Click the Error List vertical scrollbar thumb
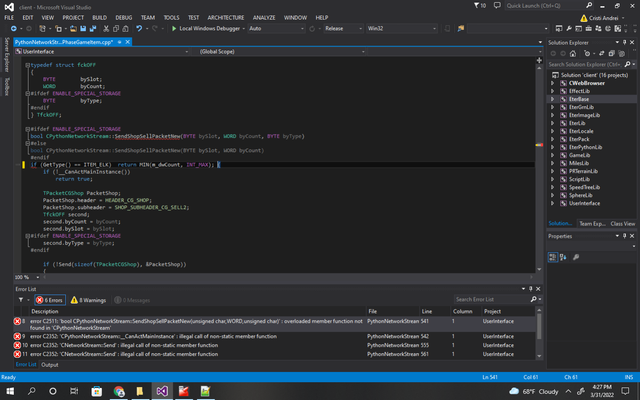Image resolution: width=640 pixels, height=400 pixels. pyautogui.click(x=539, y=327)
